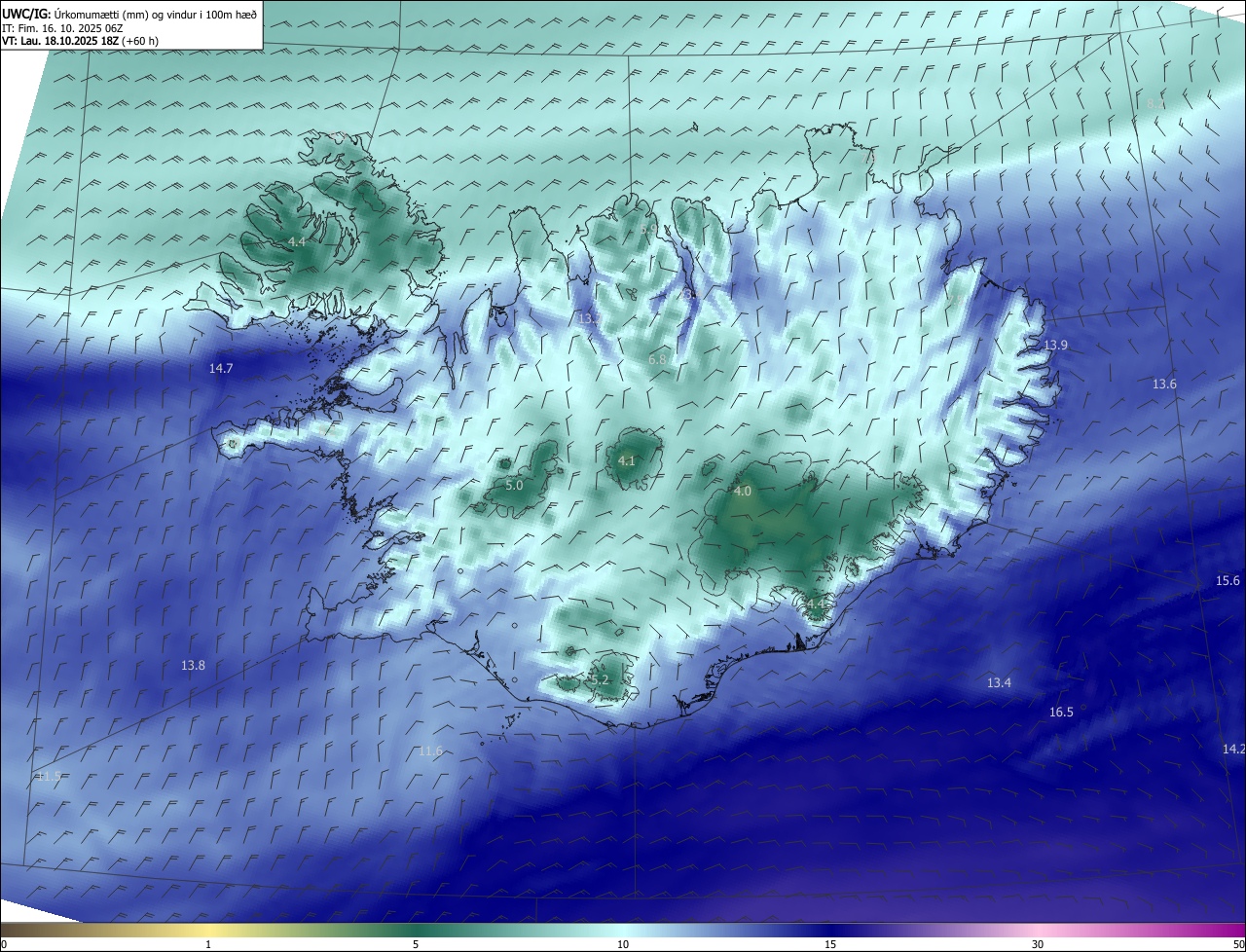Click the 14.7 value west of Iceland

coord(221,368)
